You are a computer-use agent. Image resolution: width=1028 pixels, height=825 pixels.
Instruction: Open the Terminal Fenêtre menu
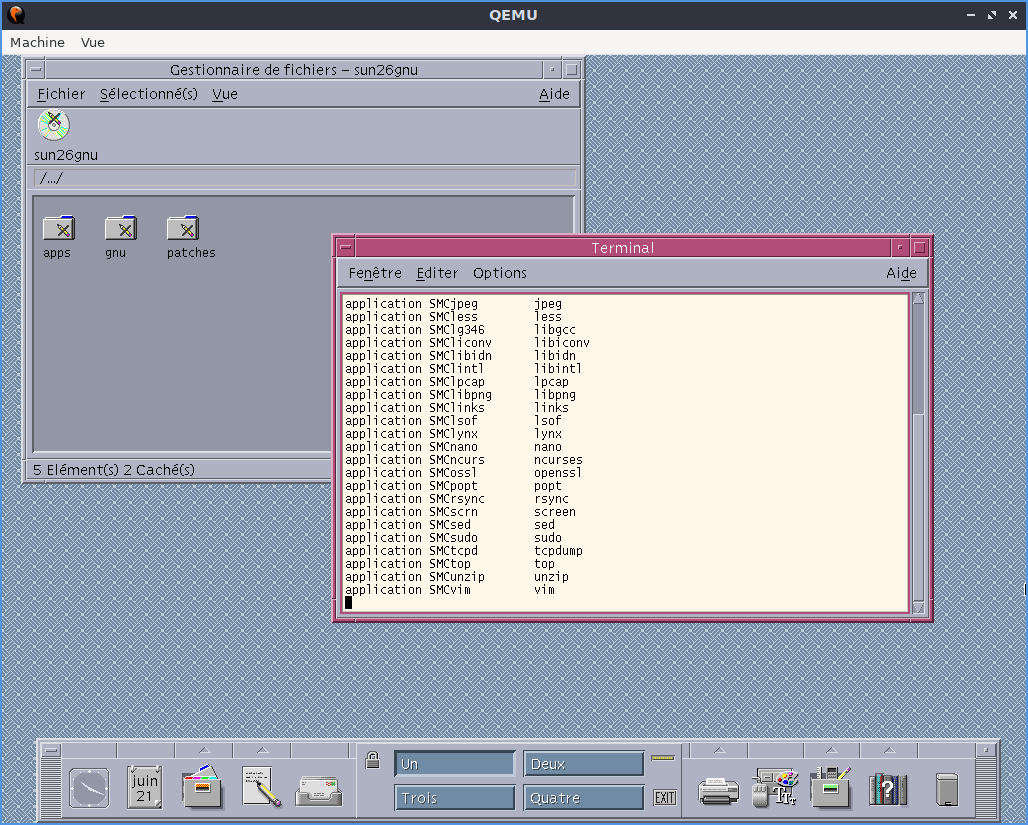pyautogui.click(x=375, y=273)
